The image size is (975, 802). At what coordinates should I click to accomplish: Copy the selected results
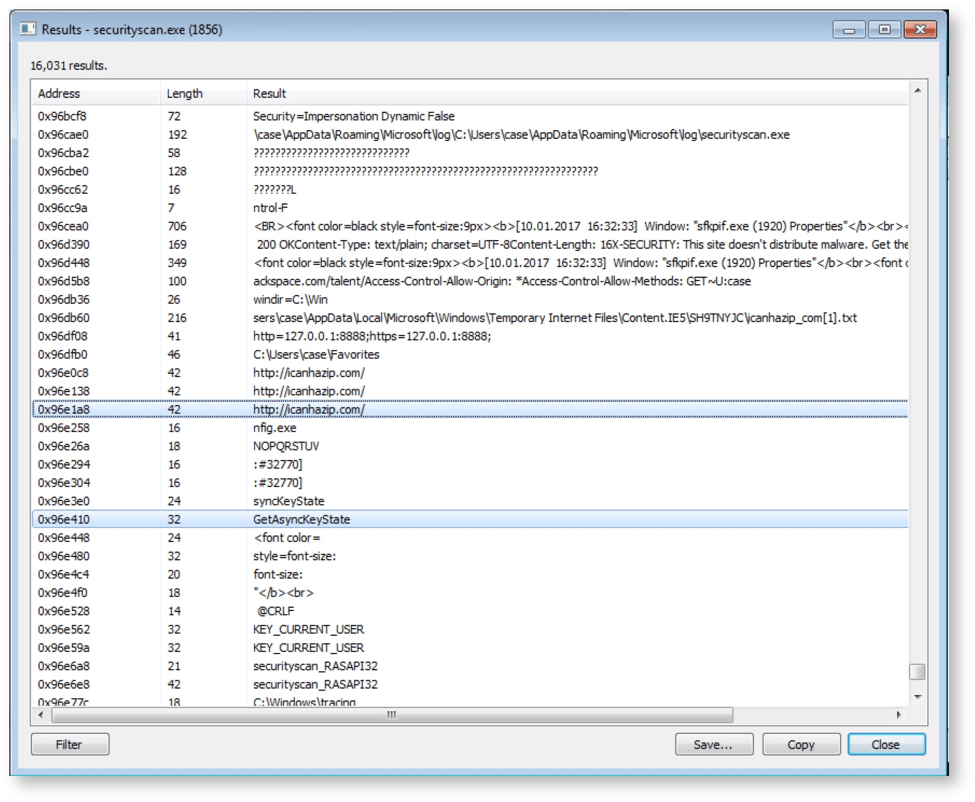pos(801,744)
